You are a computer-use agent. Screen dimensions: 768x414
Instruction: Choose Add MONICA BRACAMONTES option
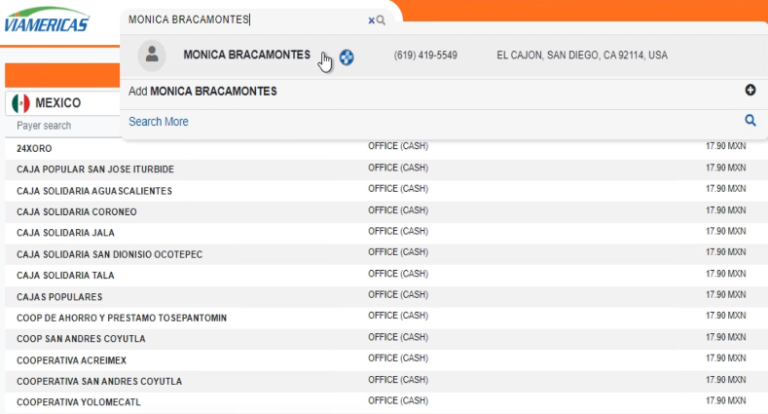[203, 91]
